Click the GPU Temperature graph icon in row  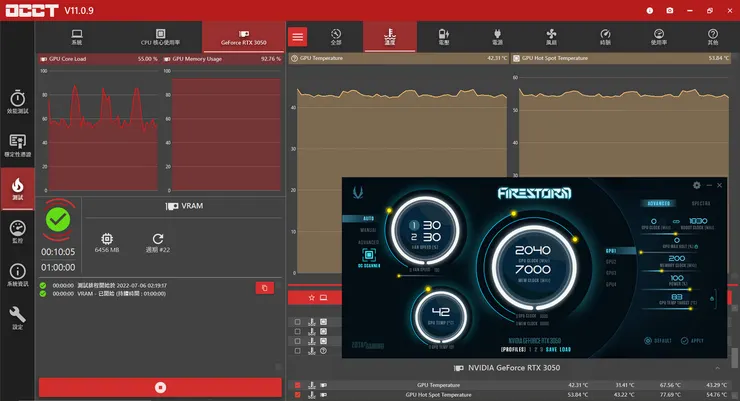(x=324, y=385)
